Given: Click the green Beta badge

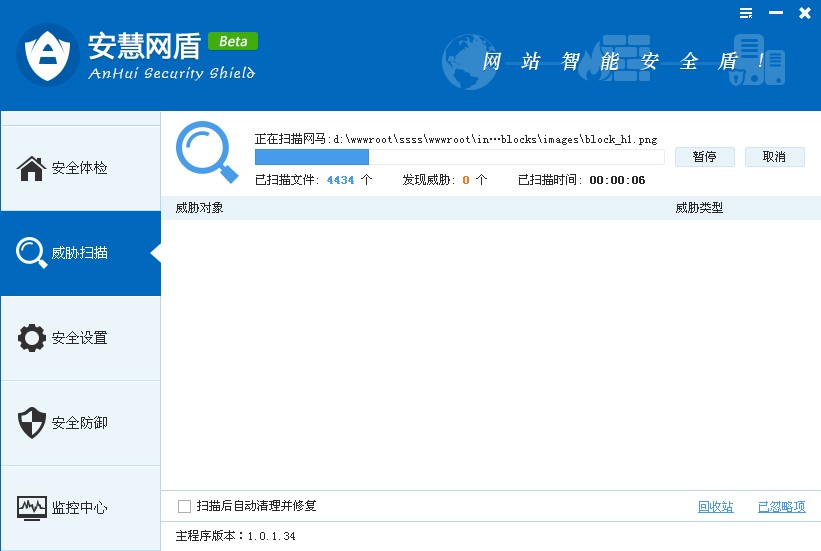Looking at the screenshot, I should point(233,41).
